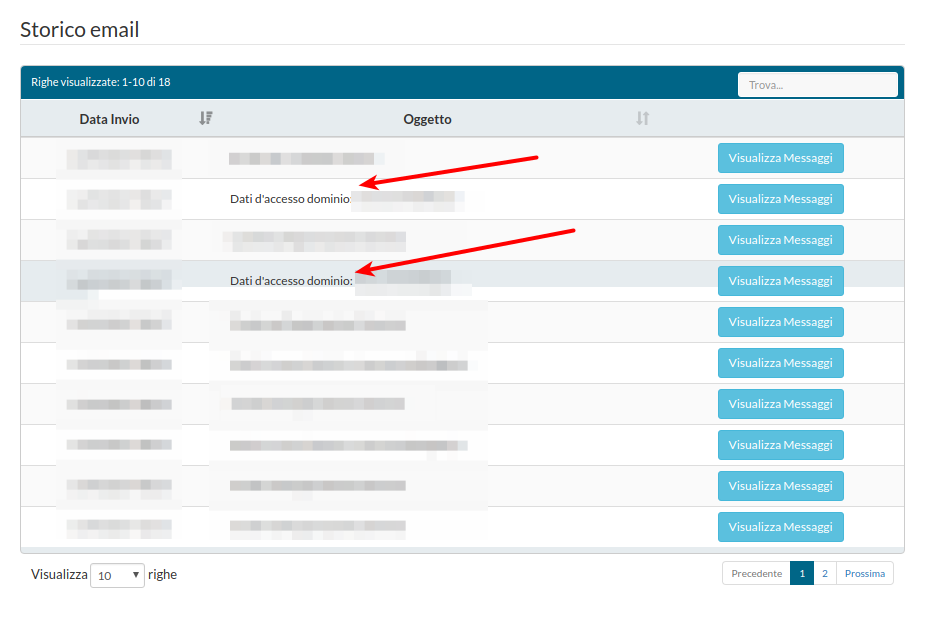Image resolution: width=935 pixels, height=628 pixels.
Task: Click Data Invio column header
Action: point(109,119)
